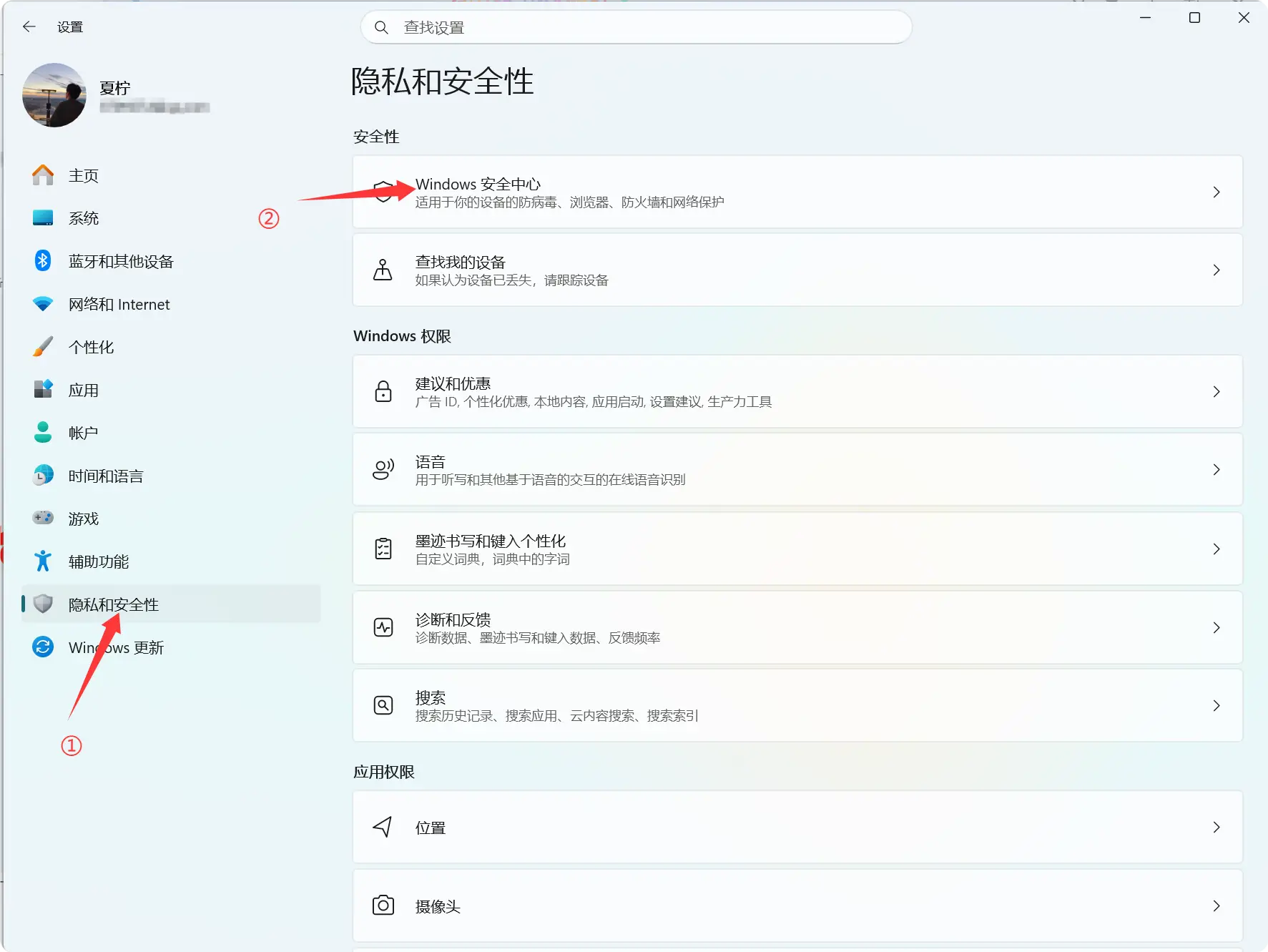Open the 帐户 settings page
This screenshot has height=952, width=1268.
83,433
